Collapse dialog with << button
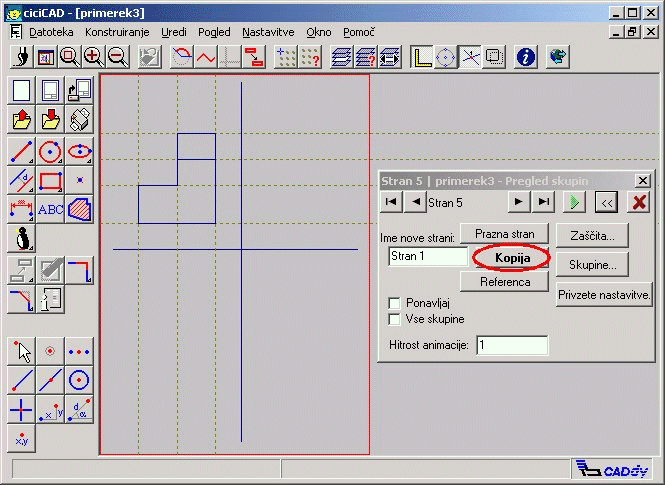Image resolution: width=665 pixels, height=485 pixels. pyautogui.click(x=606, y=202)
